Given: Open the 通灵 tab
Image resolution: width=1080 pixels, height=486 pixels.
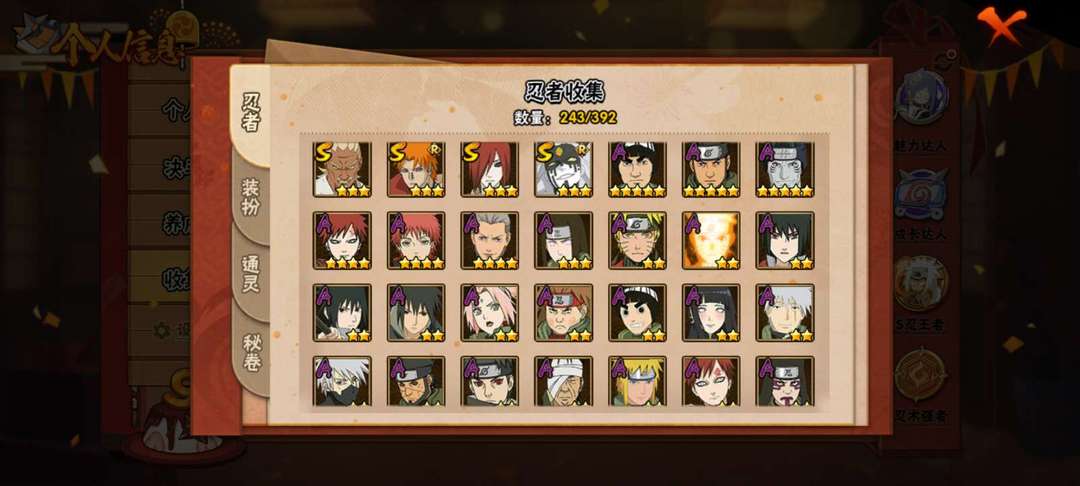Looking at the screenshot, I should pyautogui.click(x=250, y=274).
